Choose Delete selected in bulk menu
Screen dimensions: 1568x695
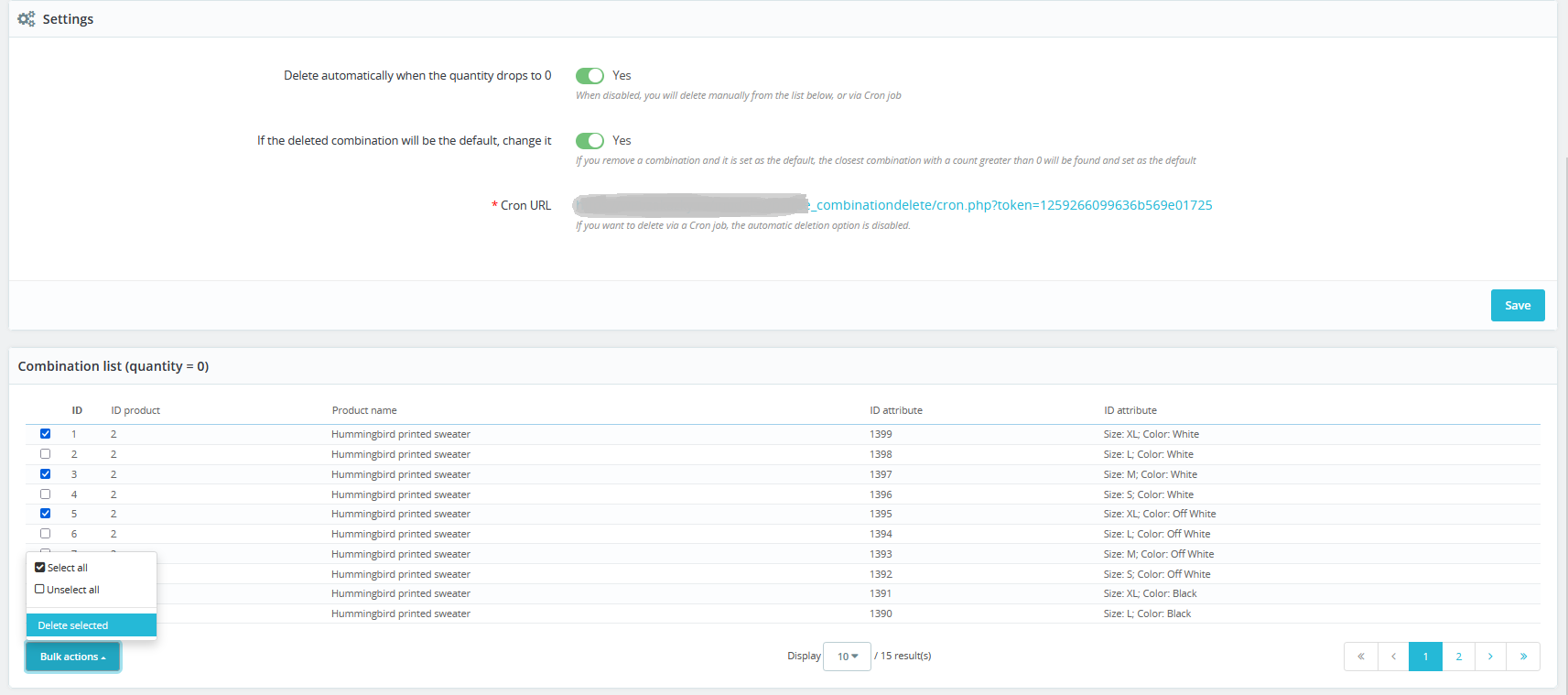pos(92,625)
